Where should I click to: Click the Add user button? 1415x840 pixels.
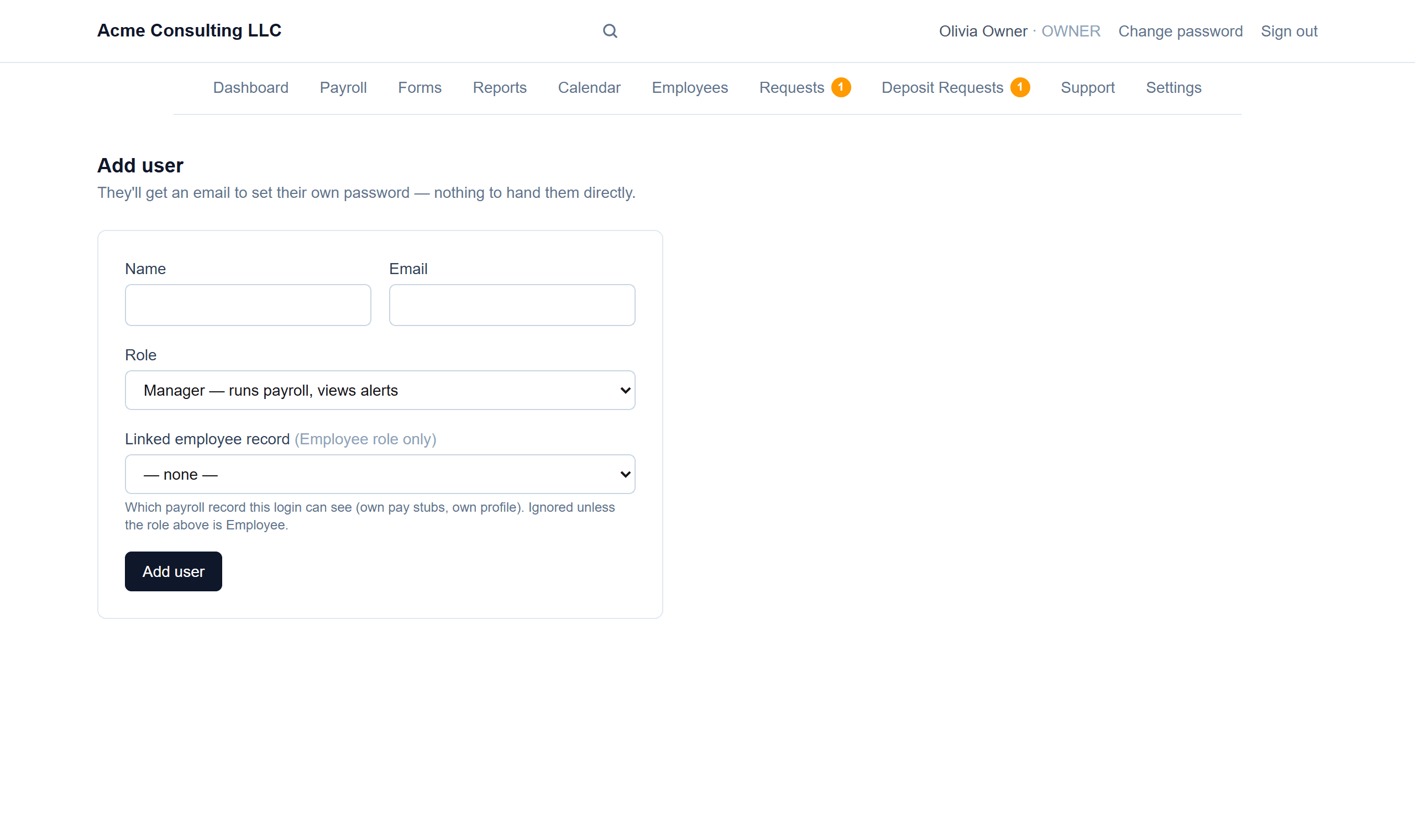pos(173,571)
